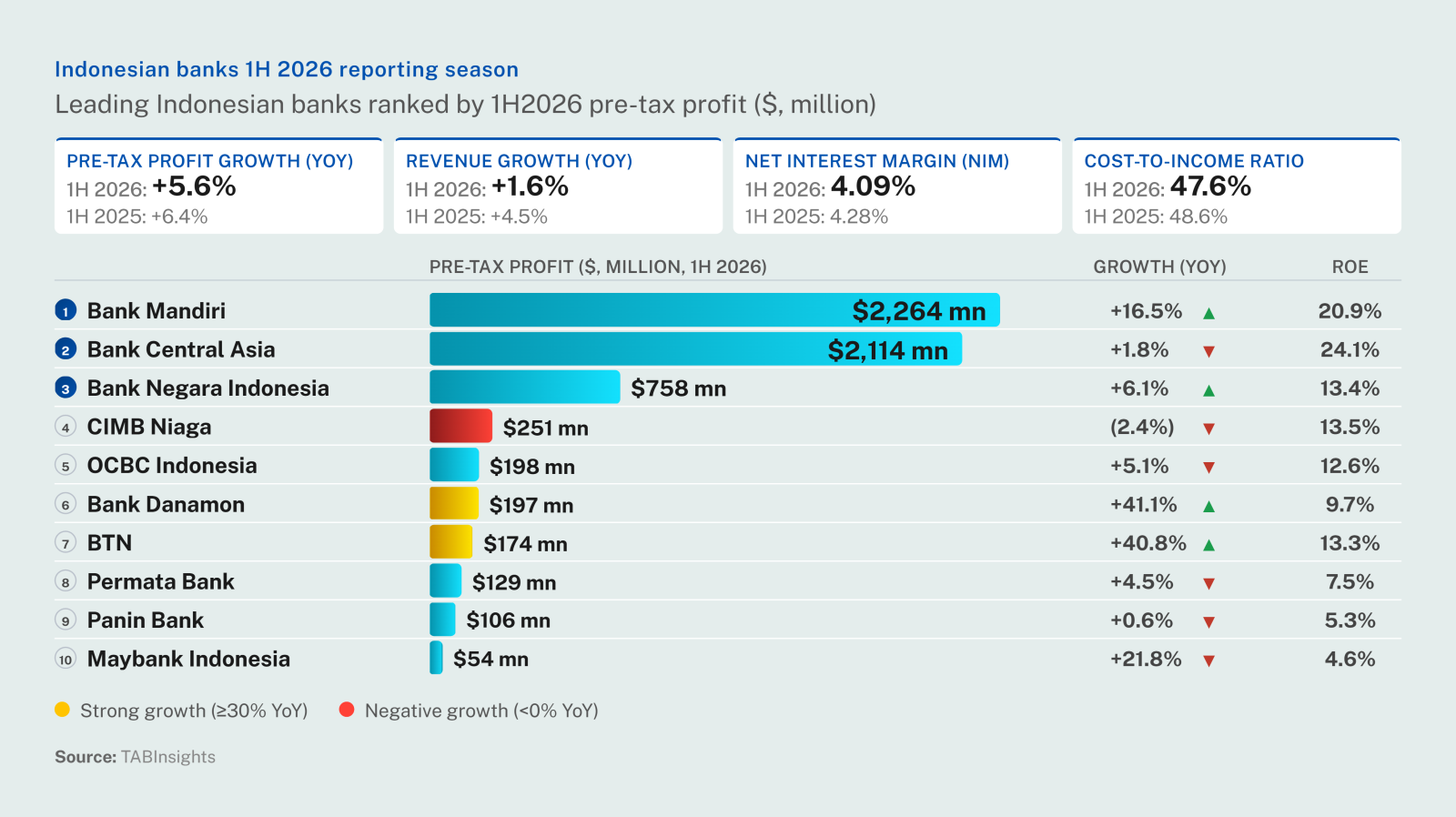Click the green up arrow in Bank Mandiri row

click(x=1208, y=313)
